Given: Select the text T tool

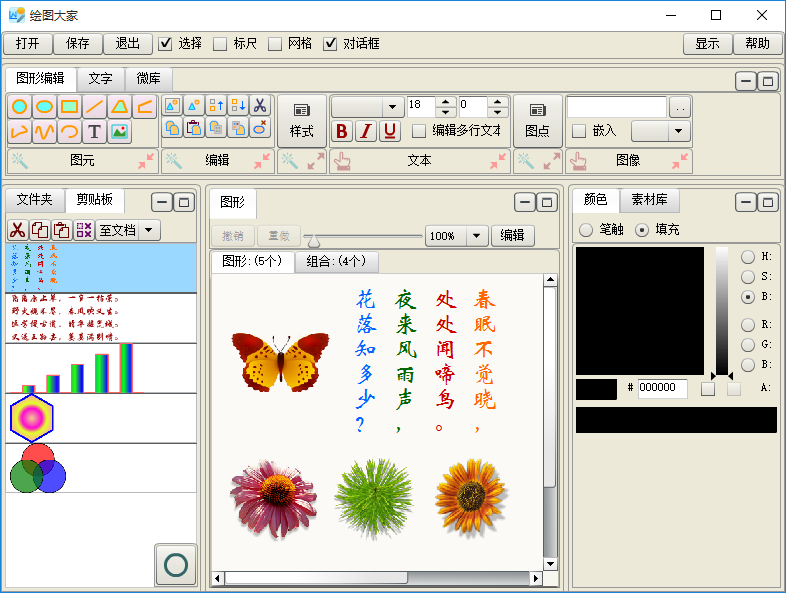Looking at the screenshot, I should pos(95,131).
